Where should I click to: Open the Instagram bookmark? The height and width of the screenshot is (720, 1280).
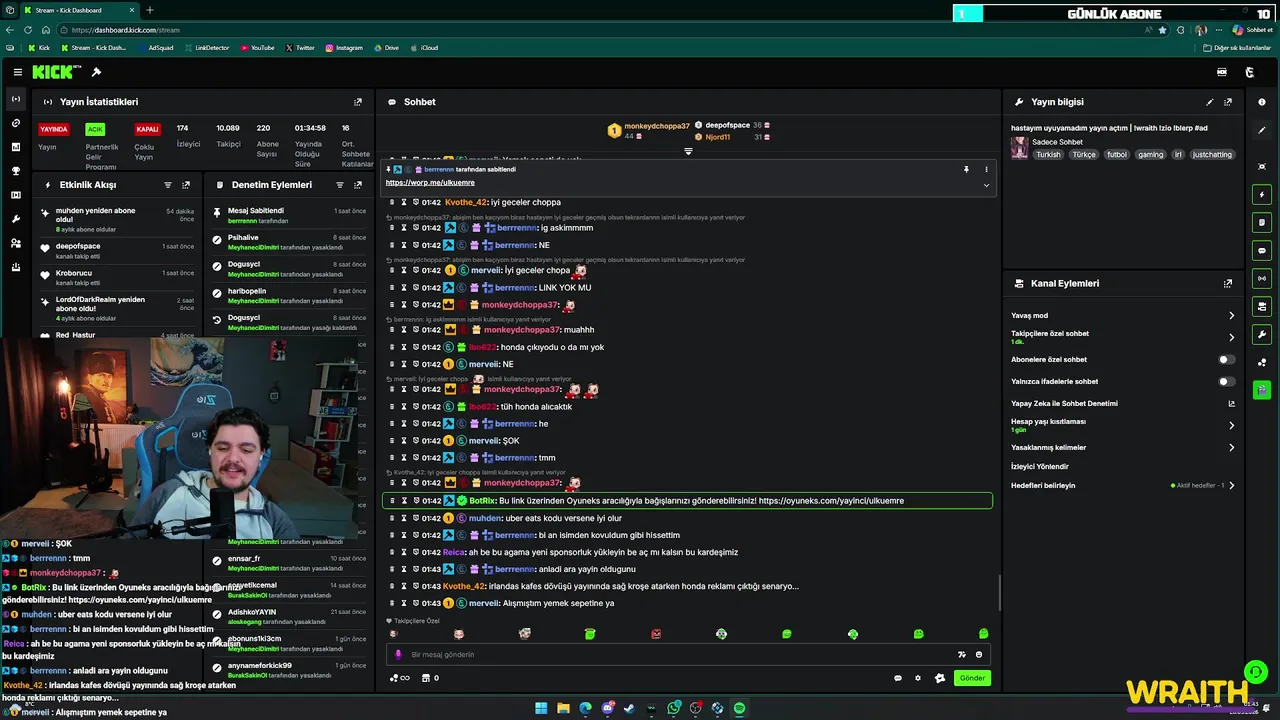pos(344,48)
